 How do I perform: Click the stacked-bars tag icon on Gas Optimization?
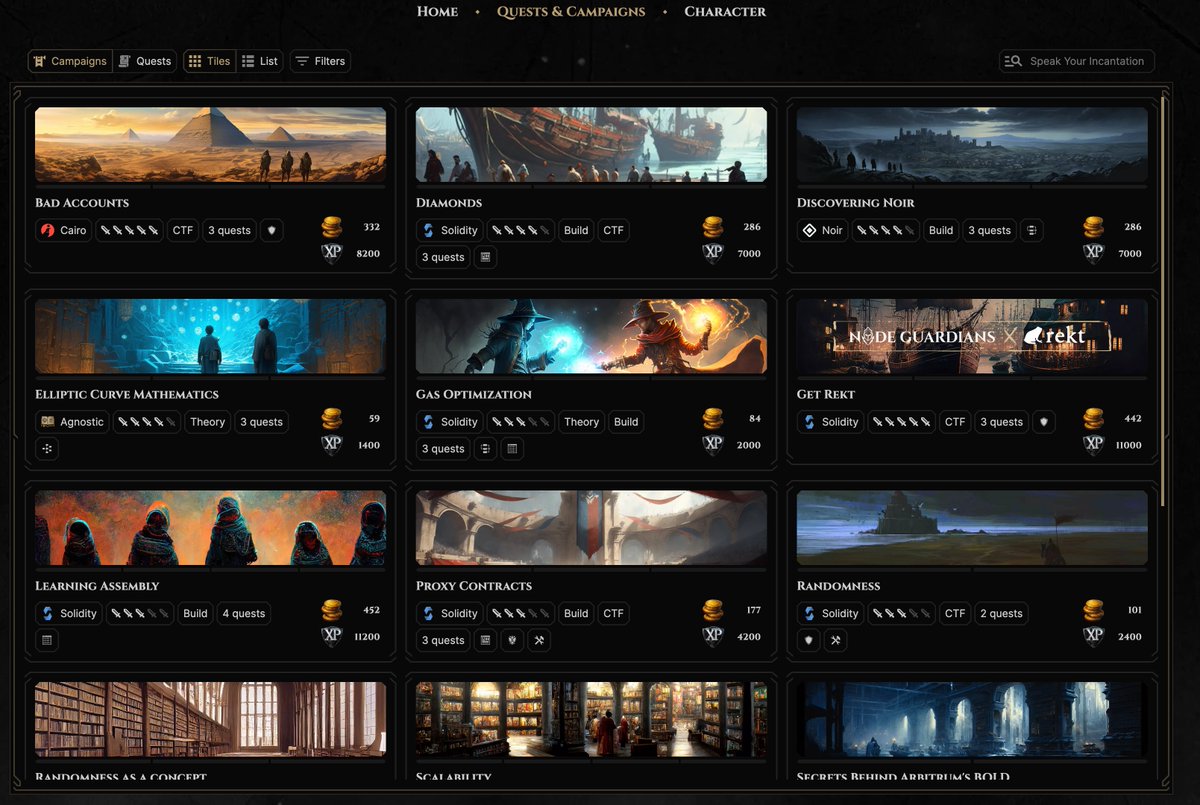485,449
